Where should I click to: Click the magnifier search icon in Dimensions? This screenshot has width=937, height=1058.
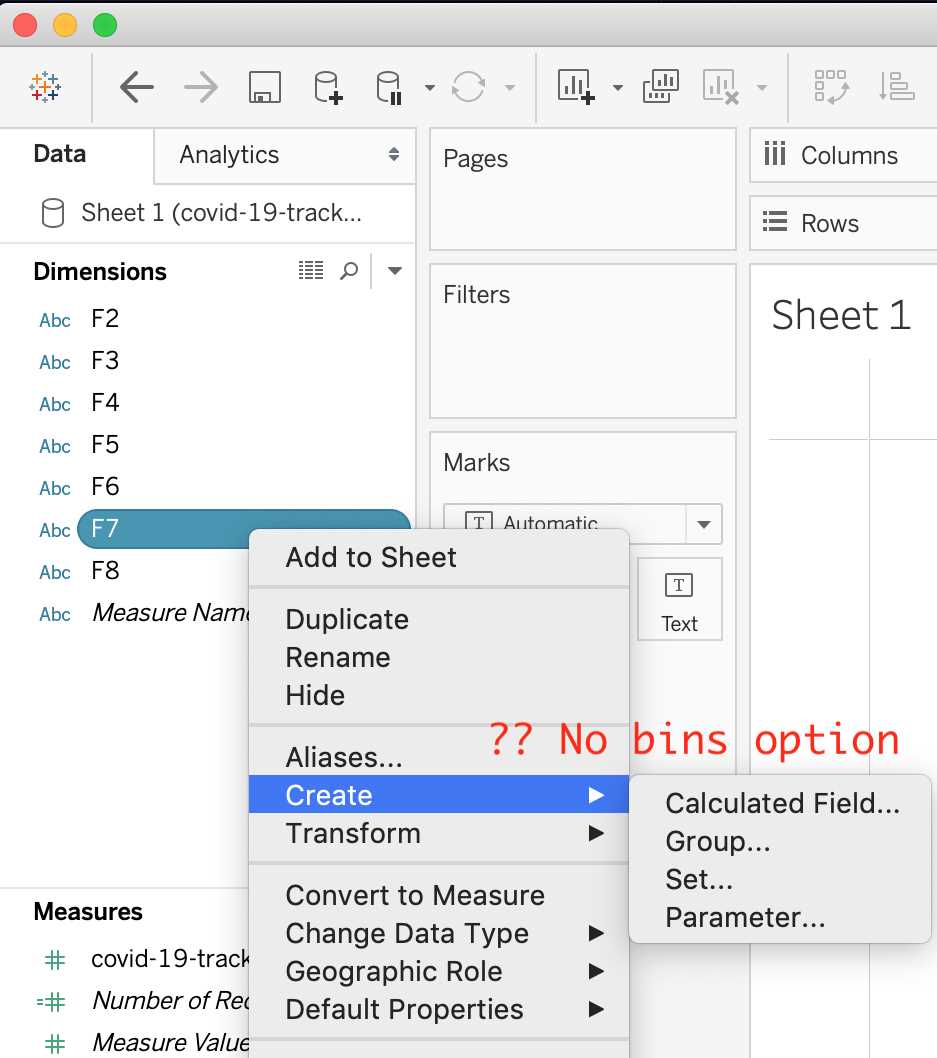tap(349, 271)
